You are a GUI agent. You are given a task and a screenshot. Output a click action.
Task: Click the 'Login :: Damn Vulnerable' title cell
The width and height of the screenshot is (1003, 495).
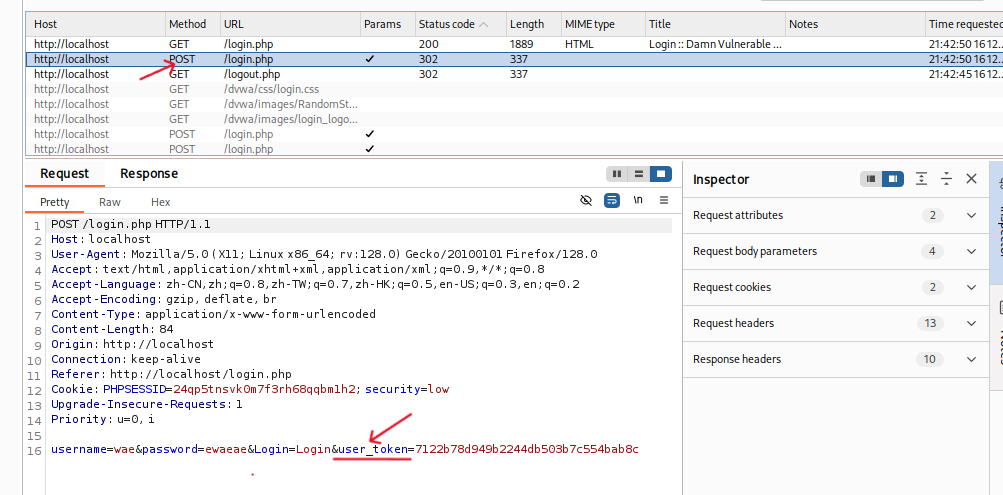[x=715, y=44]
